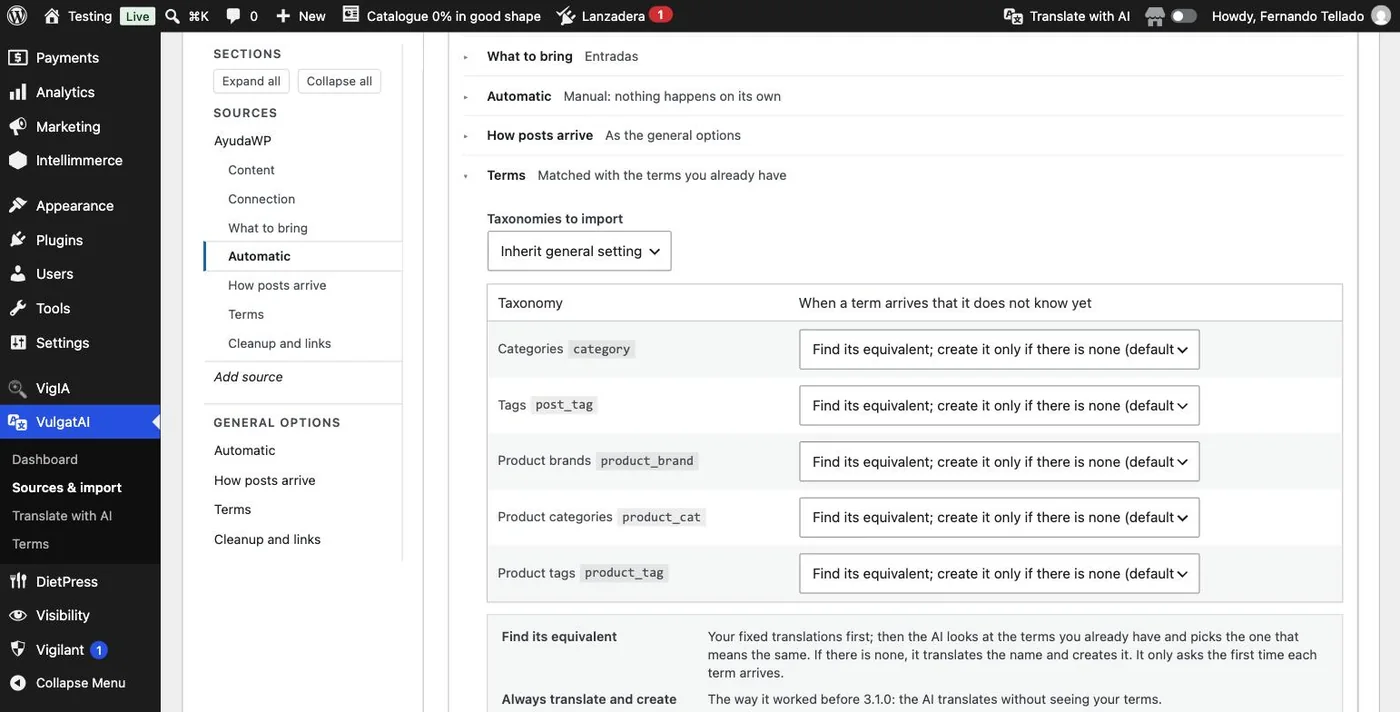Click the Expand all button
Viewport: 1400px width, 712px height.
point(251,81)
